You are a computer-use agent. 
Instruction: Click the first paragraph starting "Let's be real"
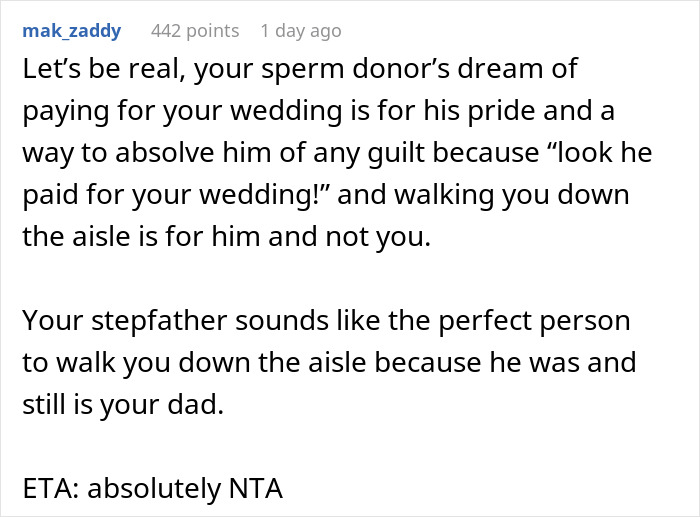pyautogui.click(x=330, y=151)
